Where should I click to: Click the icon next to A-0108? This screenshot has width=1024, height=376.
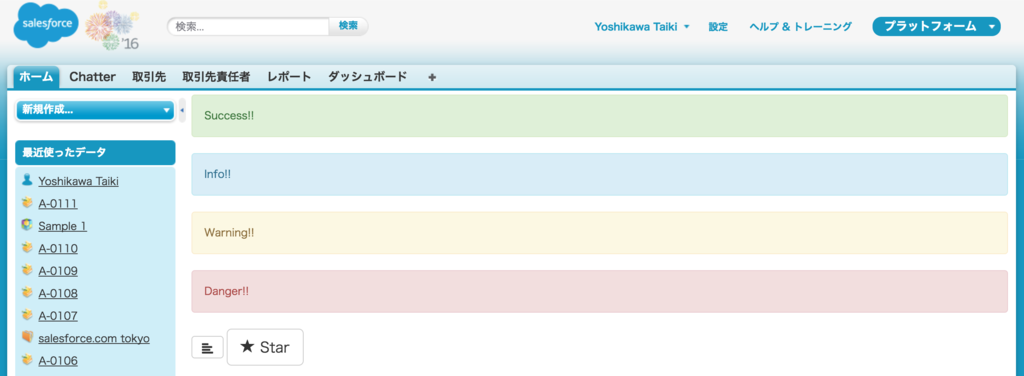pyautogui.click(x=27, y=292)
